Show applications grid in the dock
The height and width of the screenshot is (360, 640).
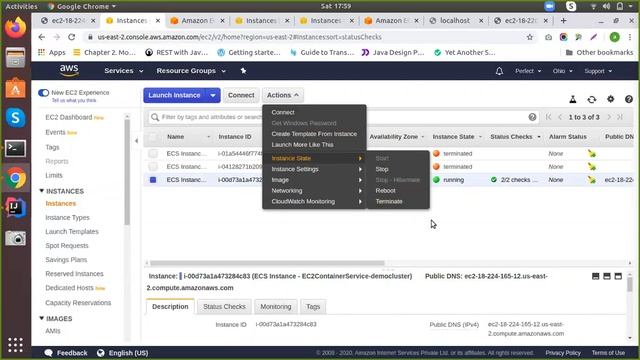(16, 345)
